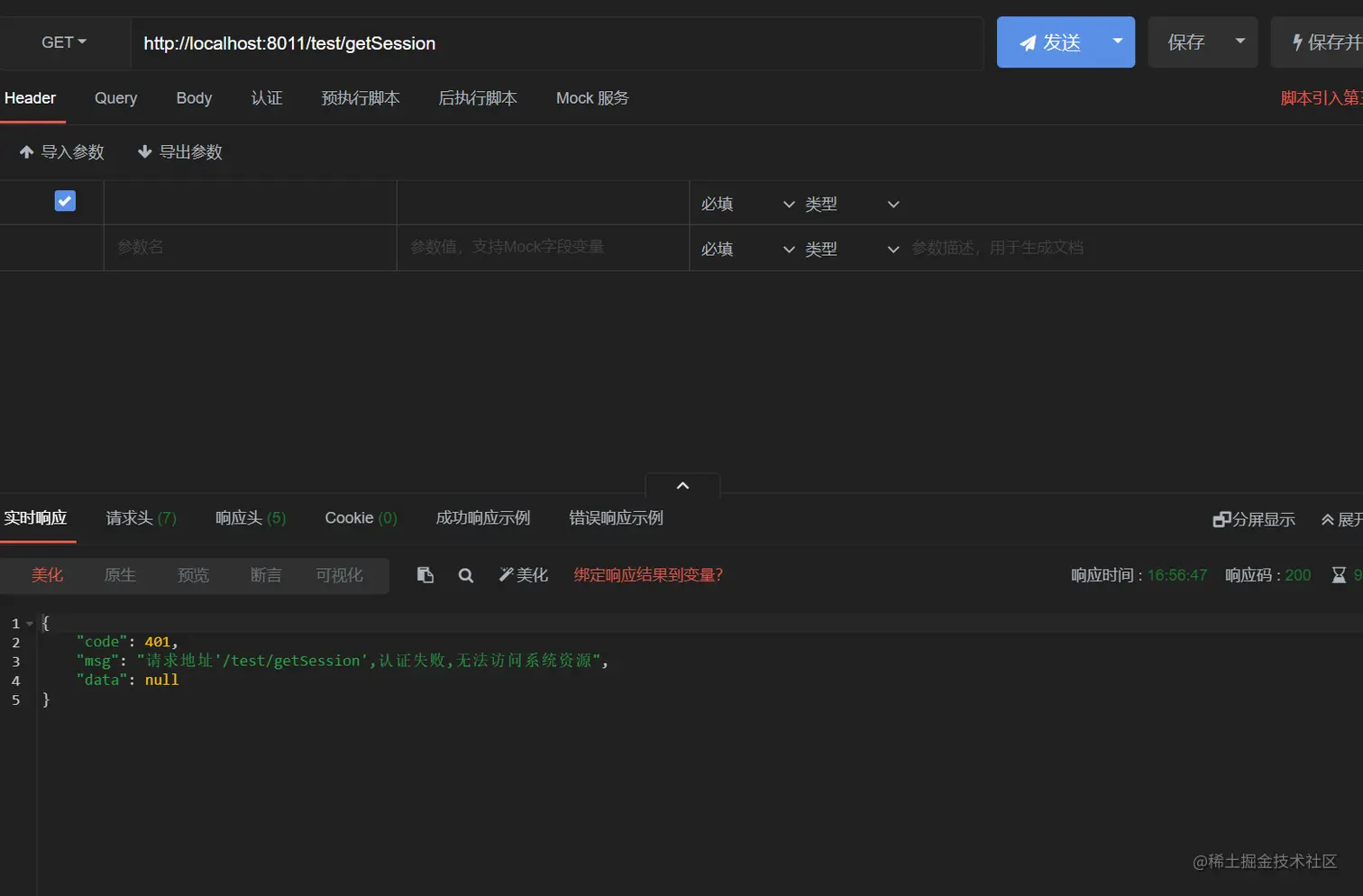Viewport: 1363px width, 896px height.
Task: Open 类型 dropdown in the first header row
Action: click(852, 204)
